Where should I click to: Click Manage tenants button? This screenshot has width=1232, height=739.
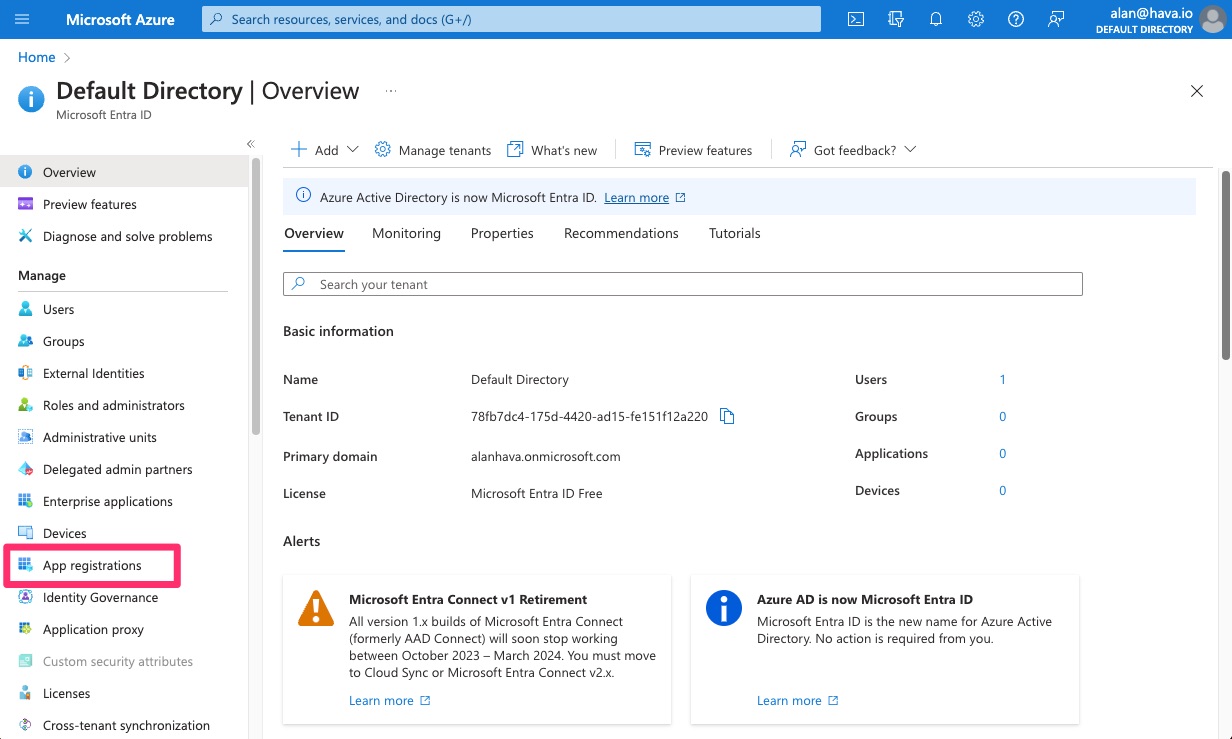[x=433, y=150]
